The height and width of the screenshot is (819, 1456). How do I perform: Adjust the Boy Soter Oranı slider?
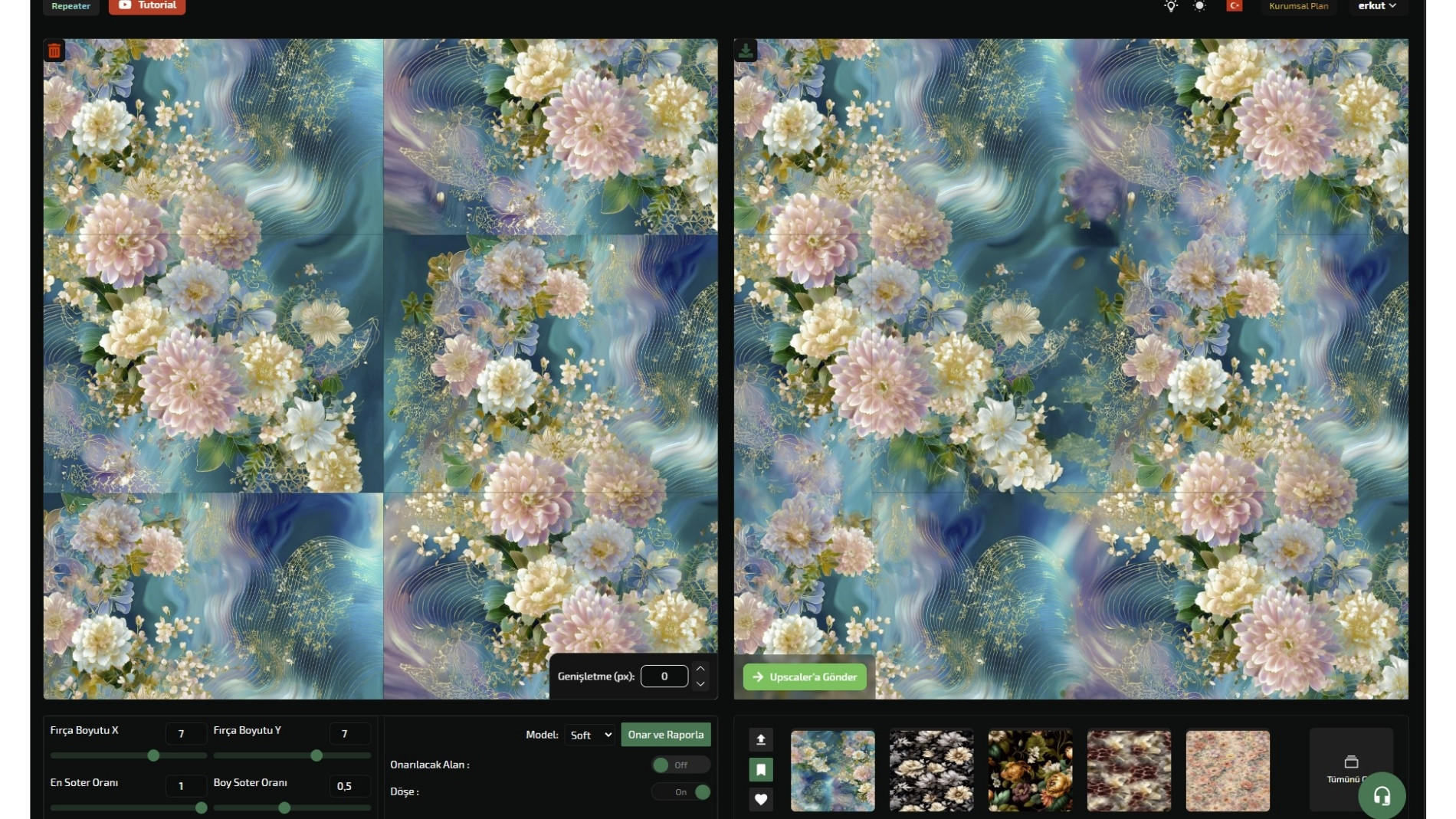click(292, 808)
